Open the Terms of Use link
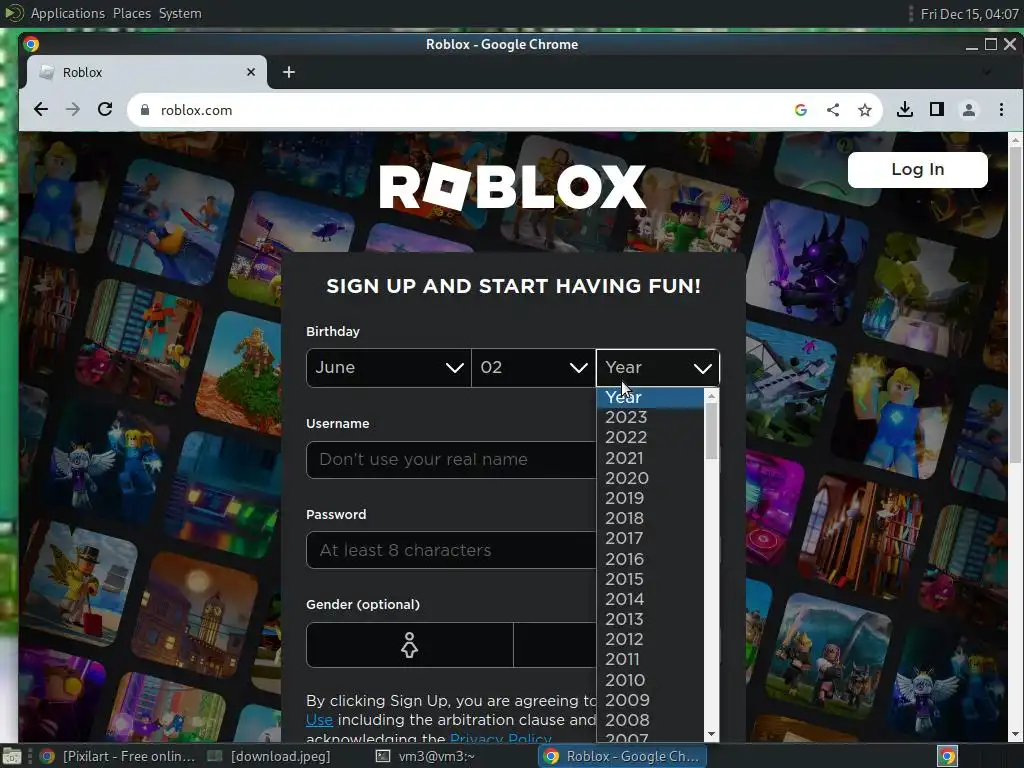 [319, 720]
